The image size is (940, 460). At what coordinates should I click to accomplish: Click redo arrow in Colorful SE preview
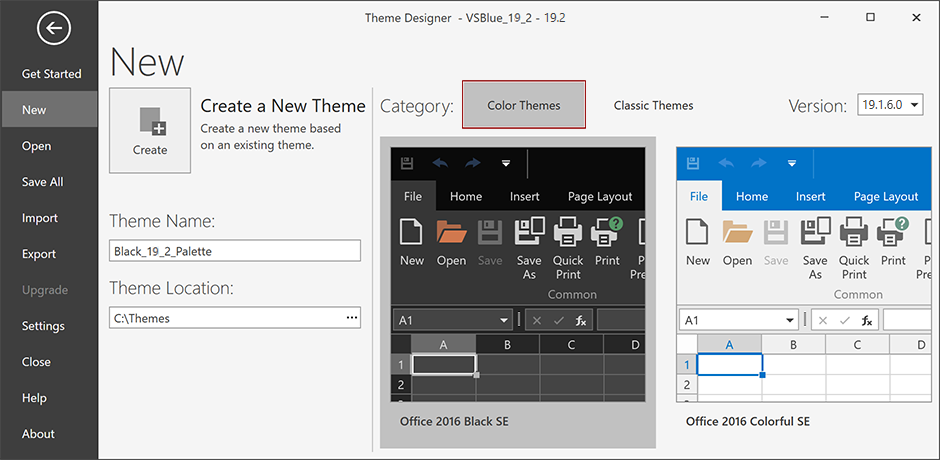click(x=758, y=163)
